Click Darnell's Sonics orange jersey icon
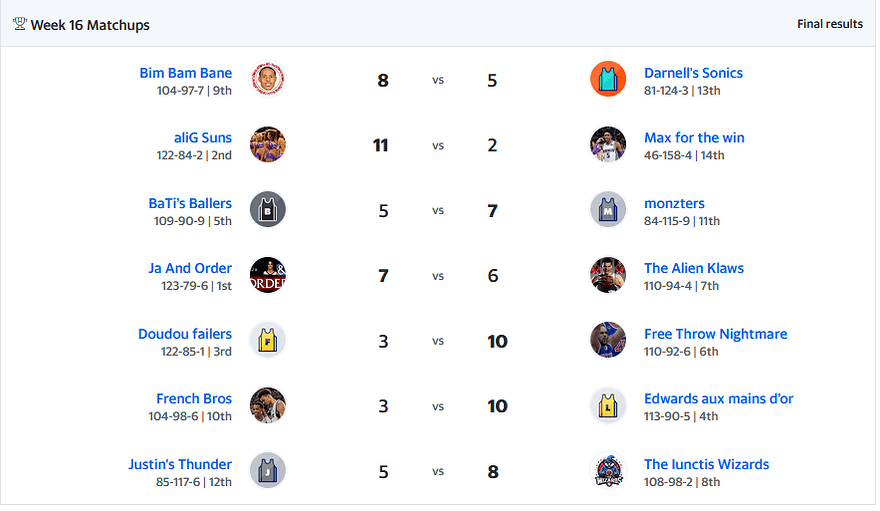Image resolution: width=880 pixels, height=511 pixels. pos(608,80)
